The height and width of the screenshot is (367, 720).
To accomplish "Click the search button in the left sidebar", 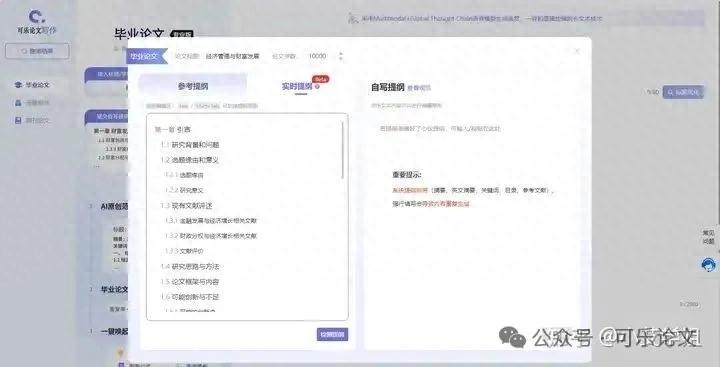I will (x=37, y=51).
